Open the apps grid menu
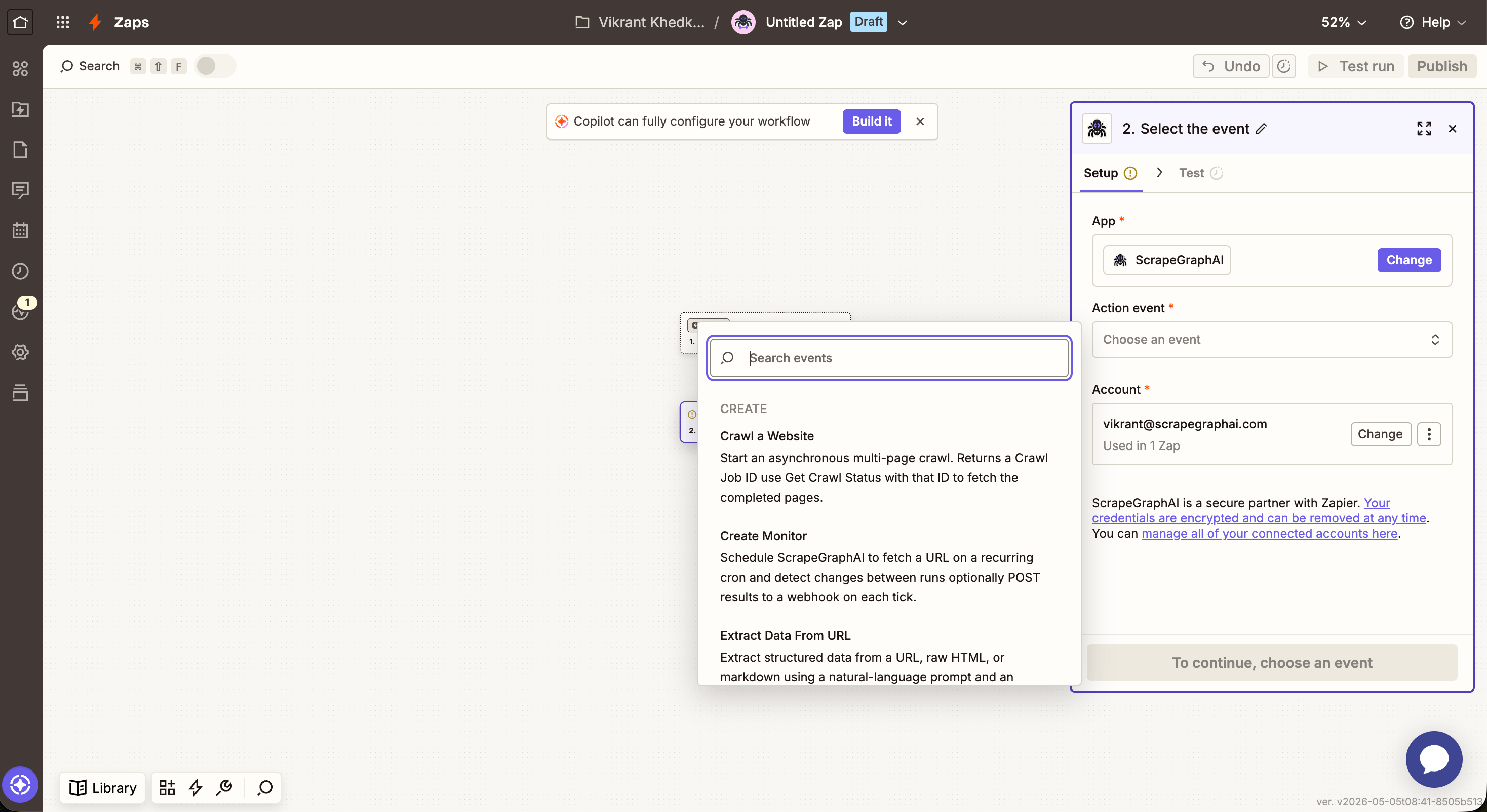 click(62, 22)
